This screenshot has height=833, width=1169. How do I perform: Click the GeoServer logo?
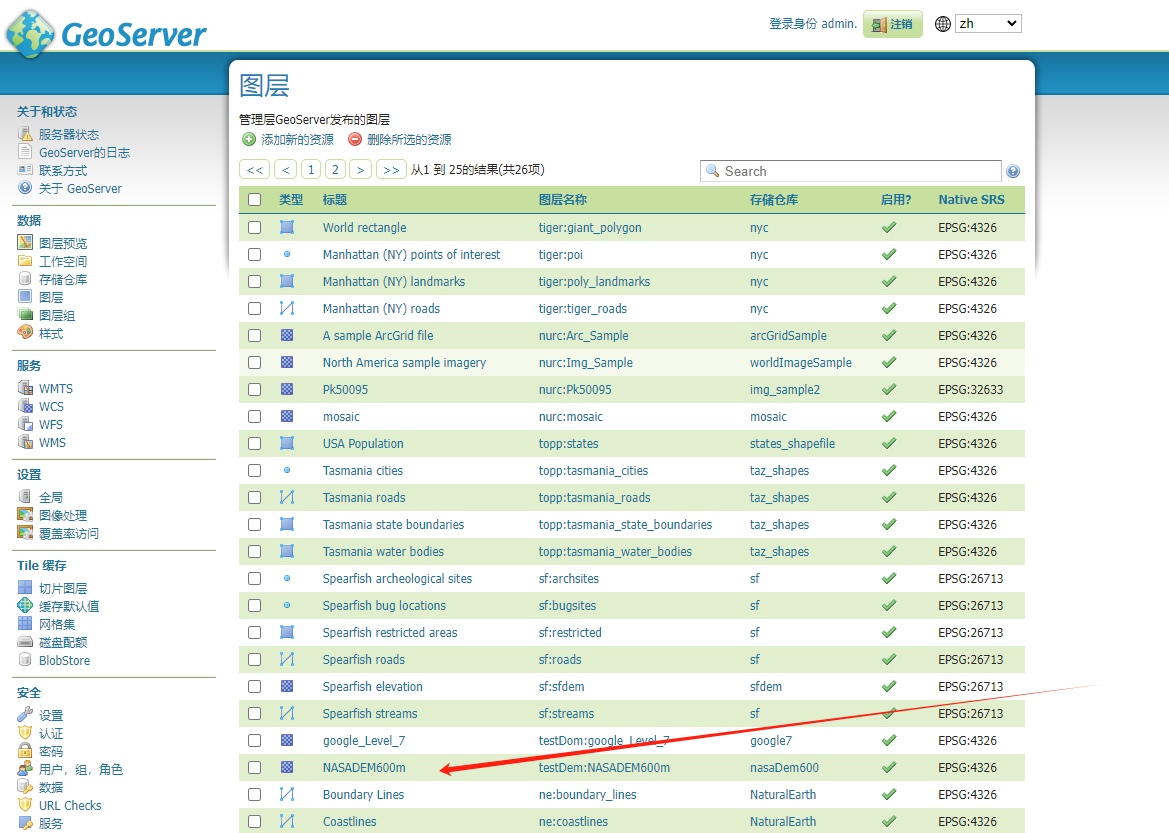(106, 34)
